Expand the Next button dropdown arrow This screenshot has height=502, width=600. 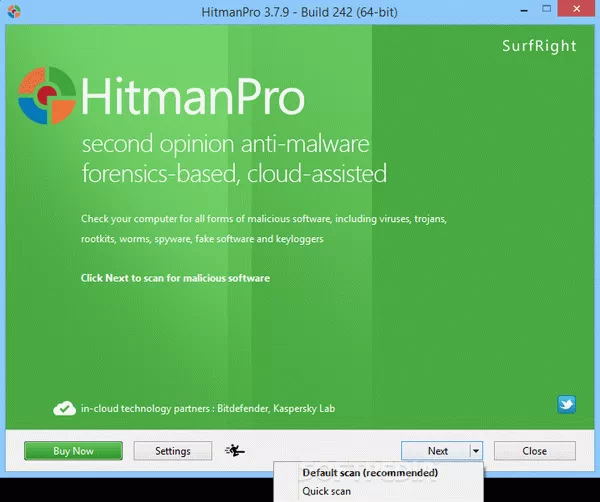tap(476, 451)
